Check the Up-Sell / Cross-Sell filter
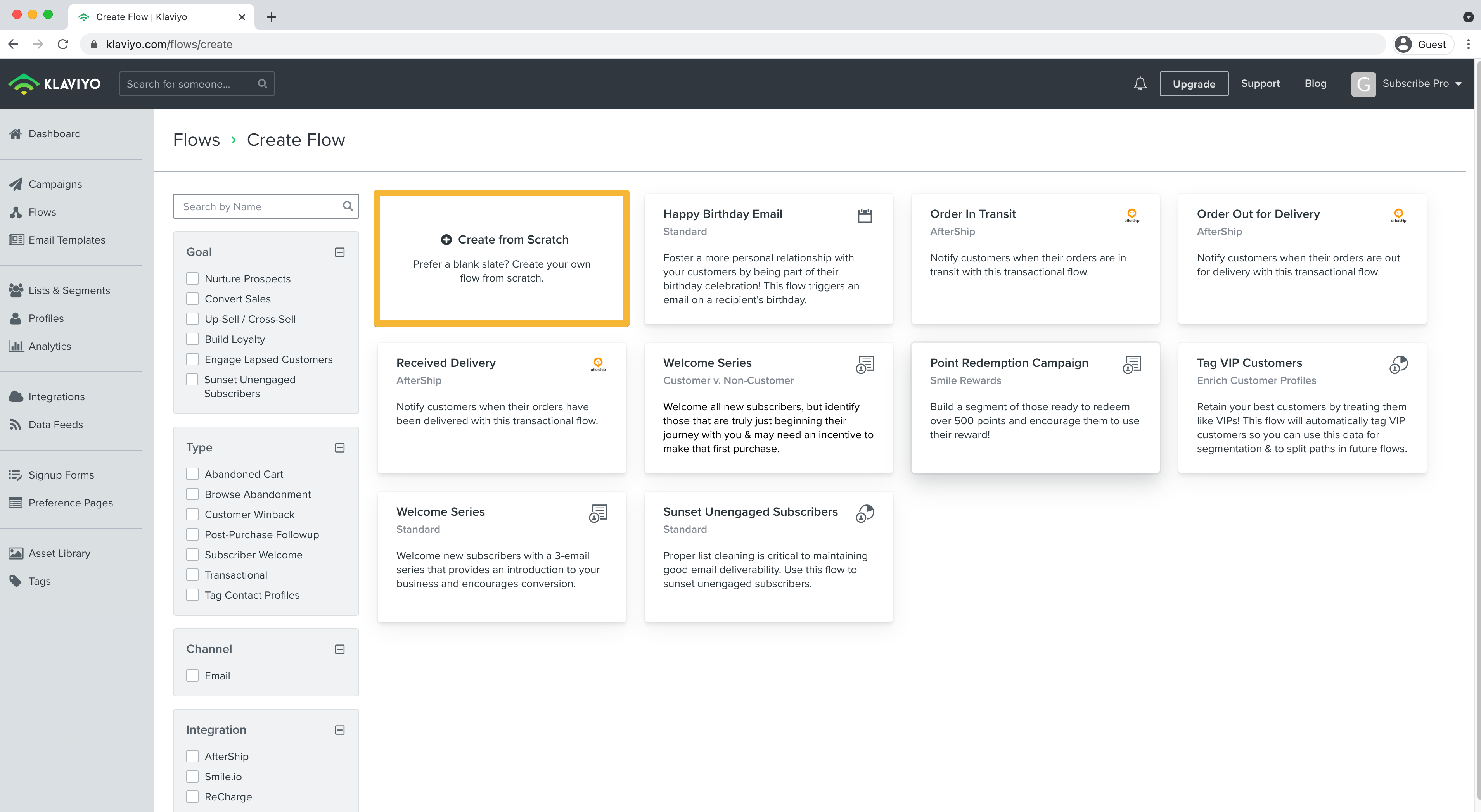The height and width of the screenshot is (812, 1481). click(193, 319)
